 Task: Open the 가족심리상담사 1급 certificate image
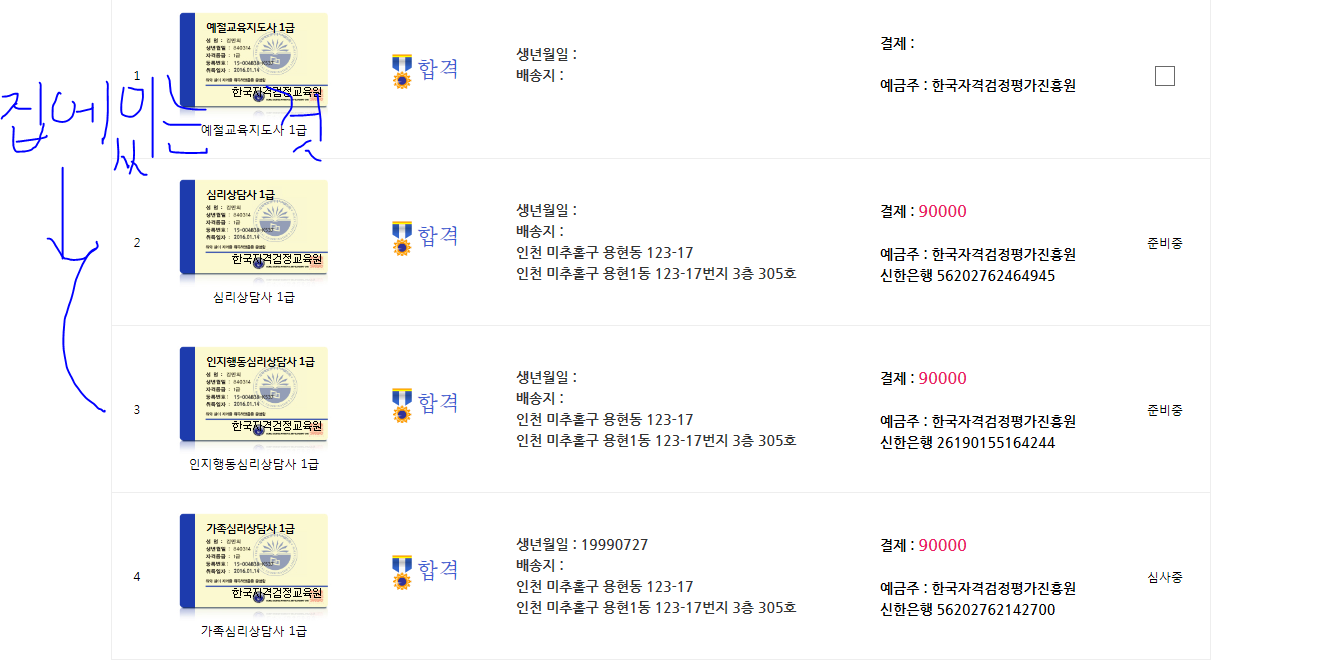click(x=254, y=562)
